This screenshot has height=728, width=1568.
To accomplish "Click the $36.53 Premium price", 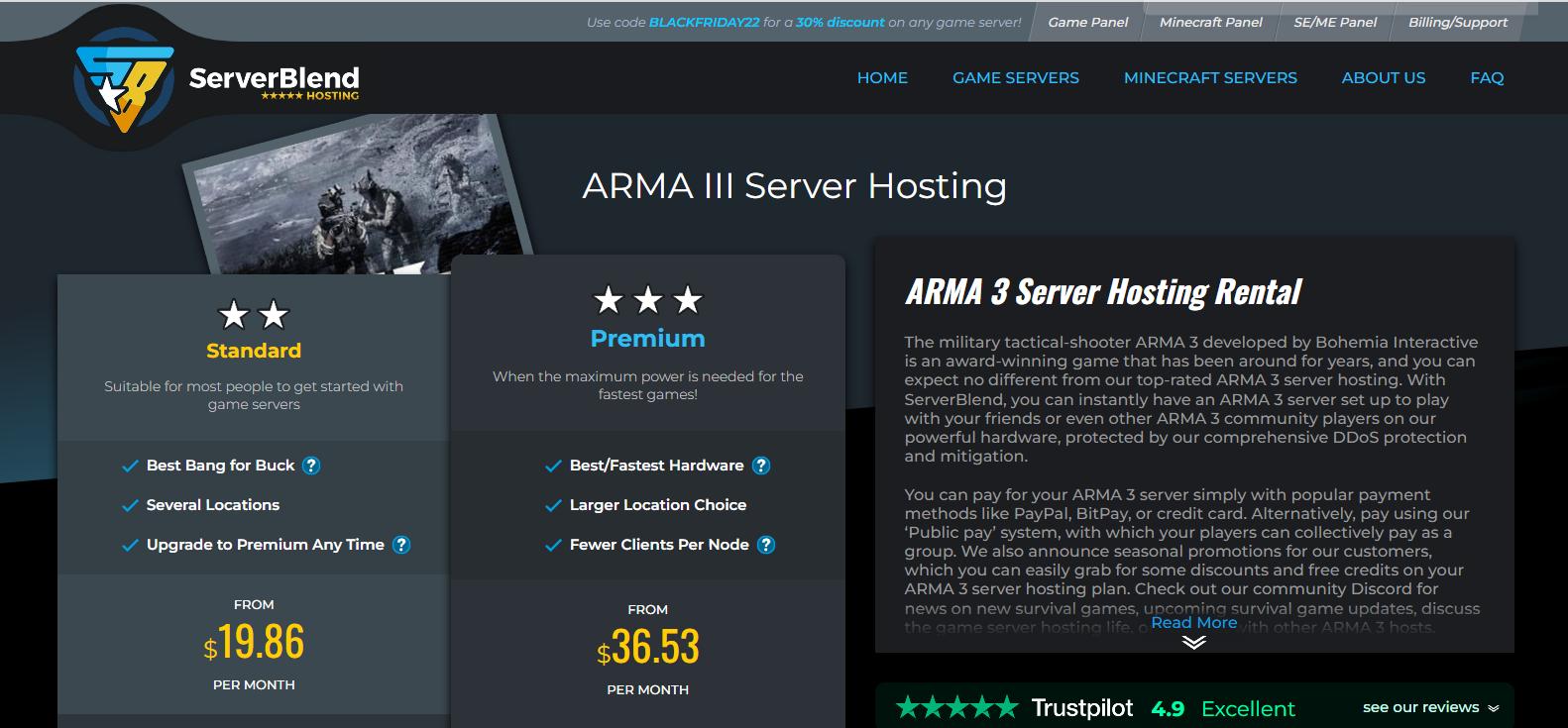I will pos(648,647).
